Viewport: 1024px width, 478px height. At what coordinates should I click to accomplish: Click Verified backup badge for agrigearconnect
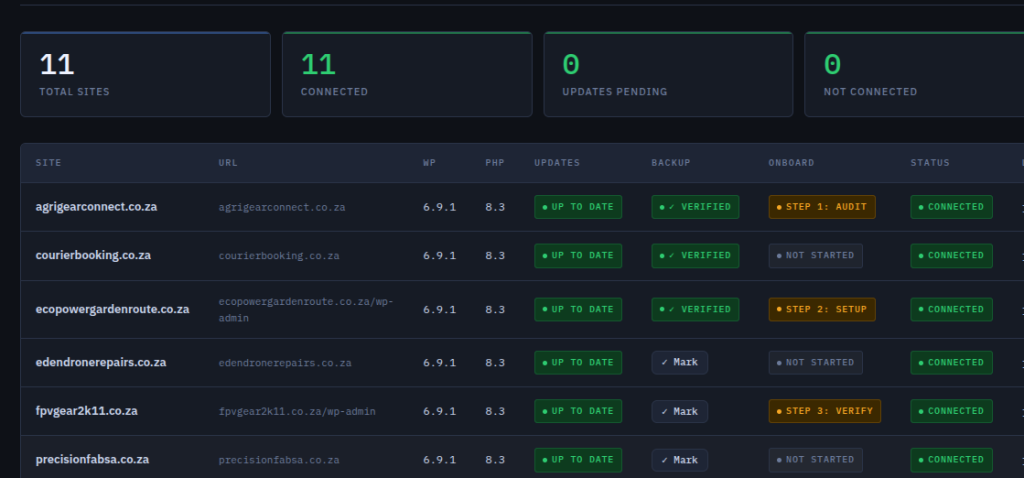pyautogui.click(x=695, y=207)
